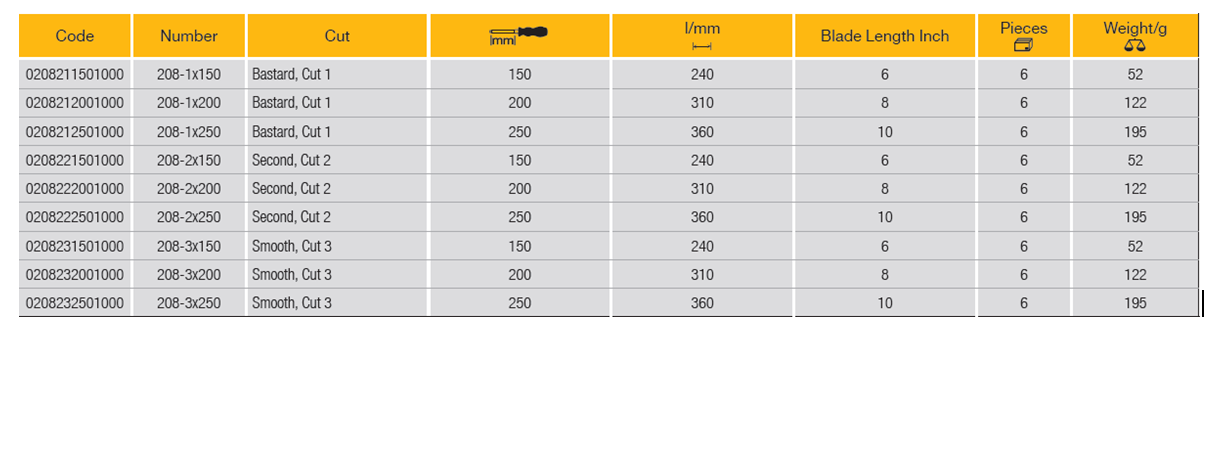Click the Number column header
The width and height of the screenshot is (1219, 465).
tap(189, 36)
